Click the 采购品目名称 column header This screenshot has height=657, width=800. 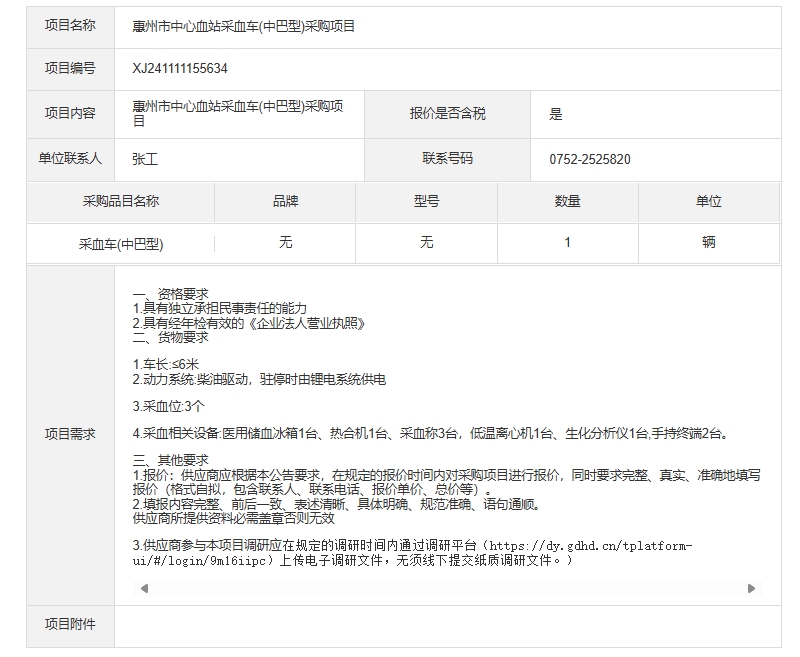[120, 201]
